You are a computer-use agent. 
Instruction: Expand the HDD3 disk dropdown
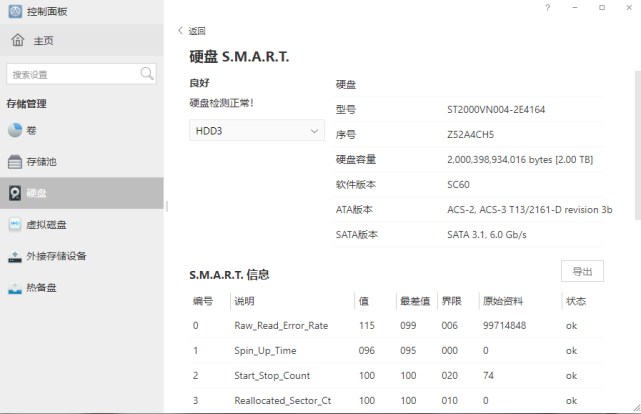pos(257,130)
